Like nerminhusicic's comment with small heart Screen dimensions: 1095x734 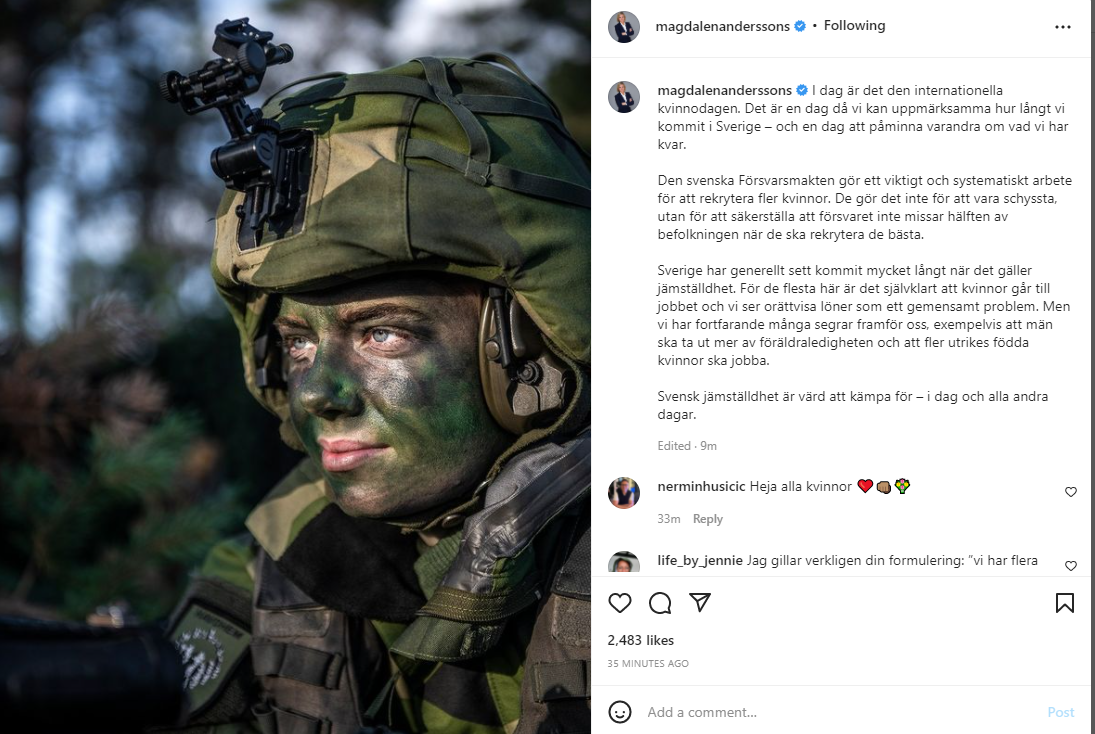tap(1071, 492)
